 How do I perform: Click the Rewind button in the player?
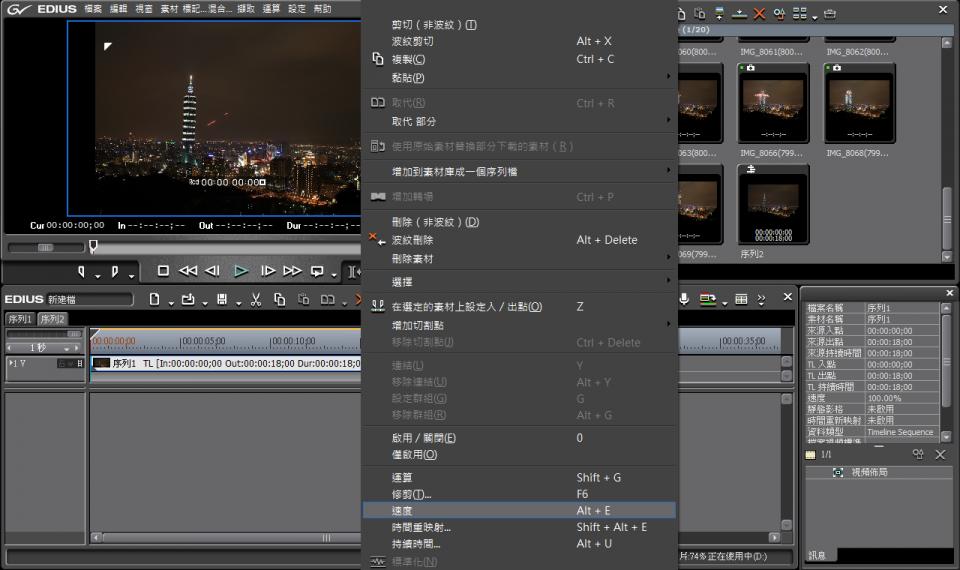pos(187,271)
